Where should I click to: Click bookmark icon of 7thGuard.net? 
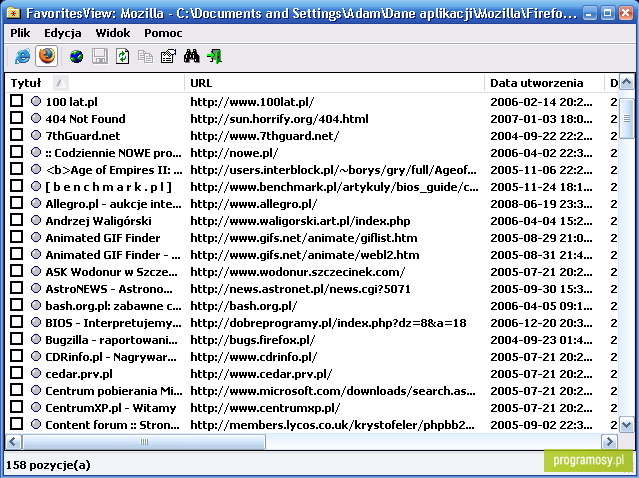coord(36,135)
